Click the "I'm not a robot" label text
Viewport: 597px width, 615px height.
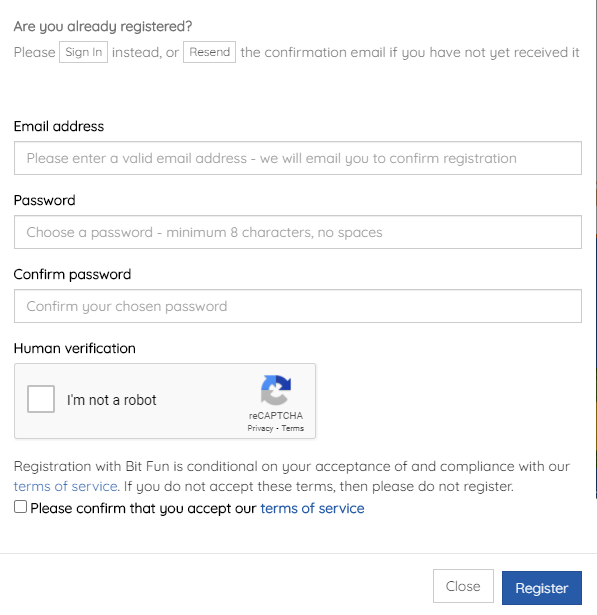pyautogui.click(x=111, y=400)
